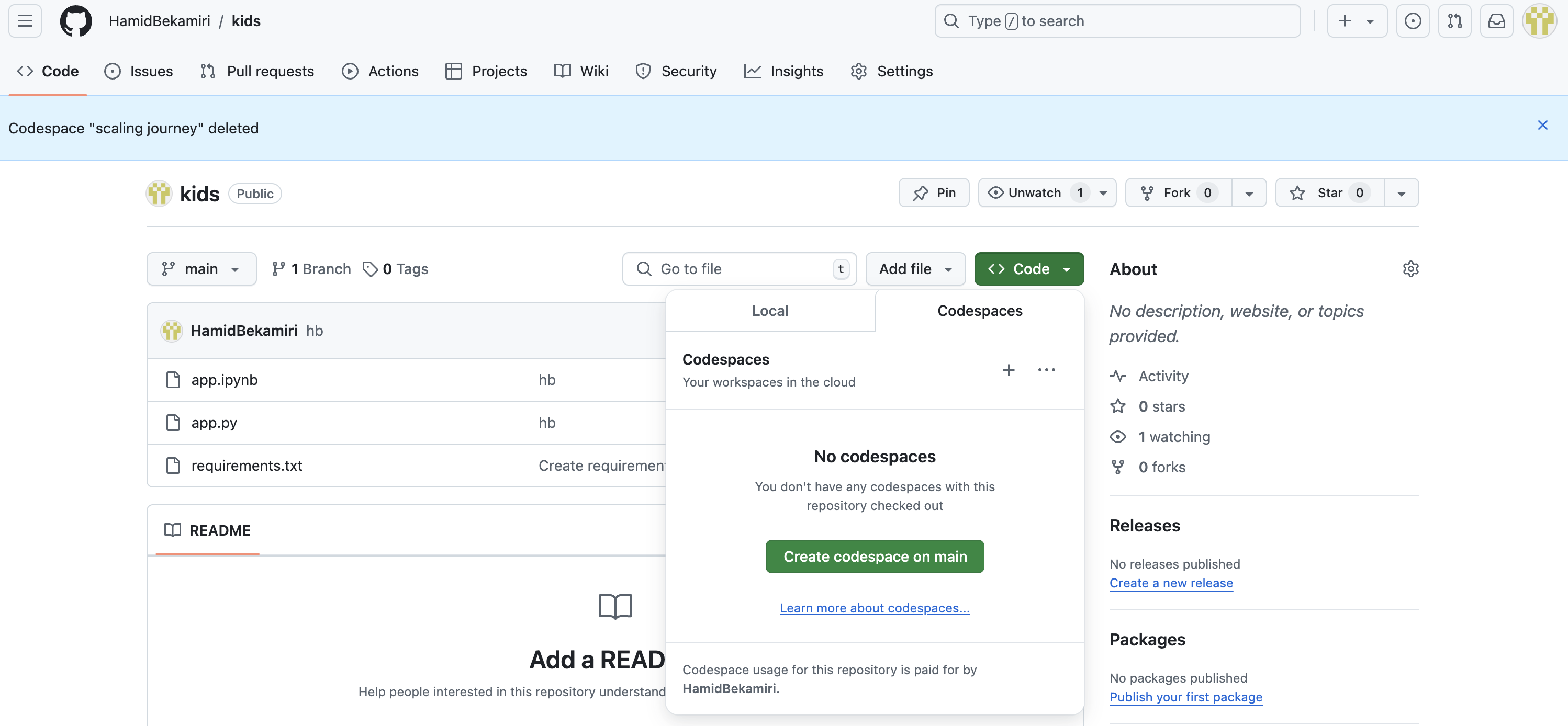Pin the kids repository
This screenshot has height=726, width=1568.
coord(933,193)
